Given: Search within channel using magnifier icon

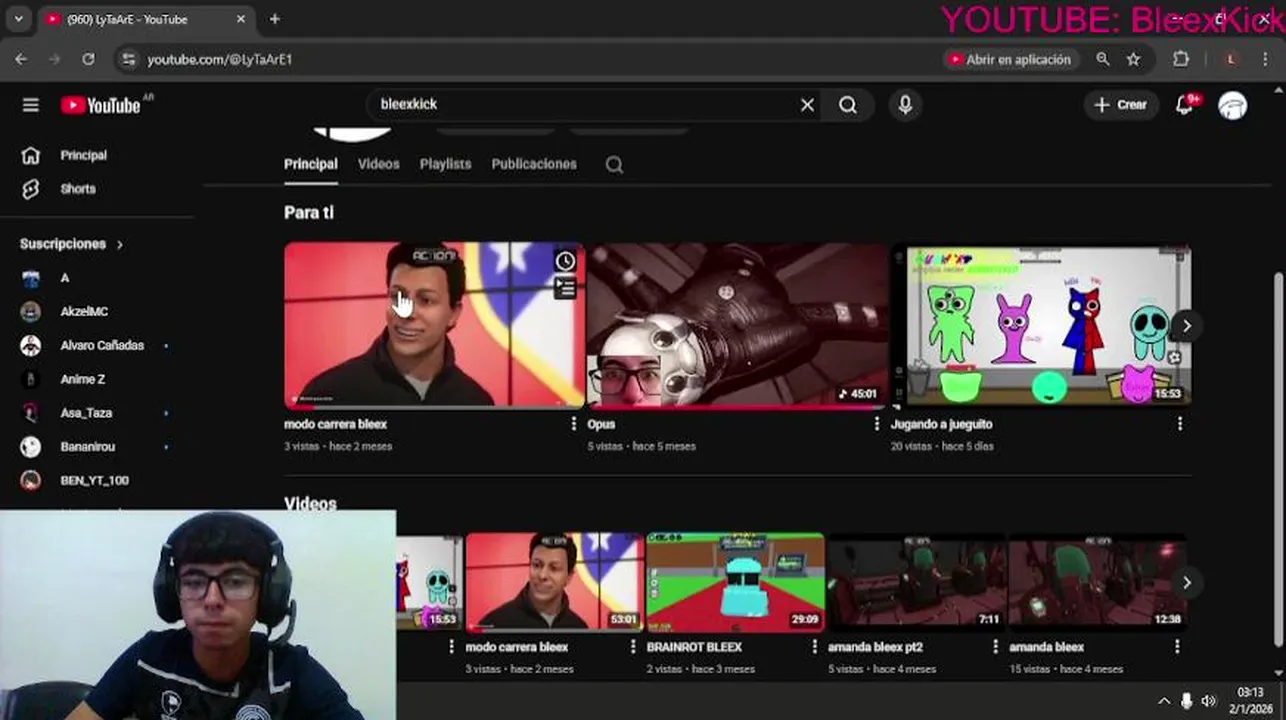Looking at the screenshot, I should click(x=614, y=165).
